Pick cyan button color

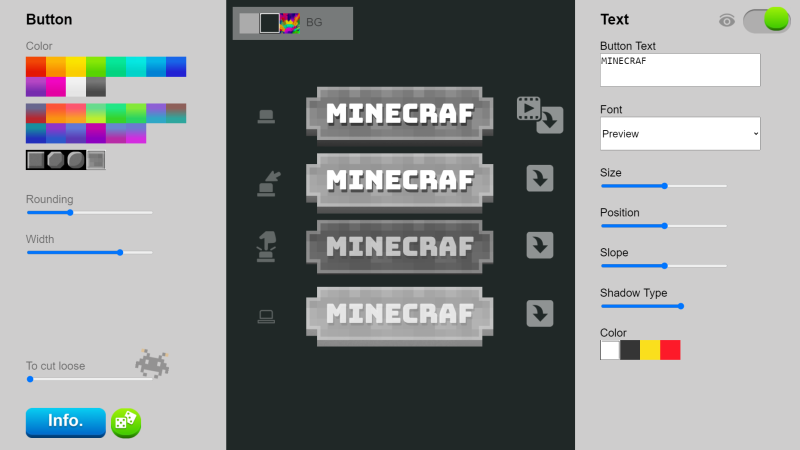[x=136, y=67]
